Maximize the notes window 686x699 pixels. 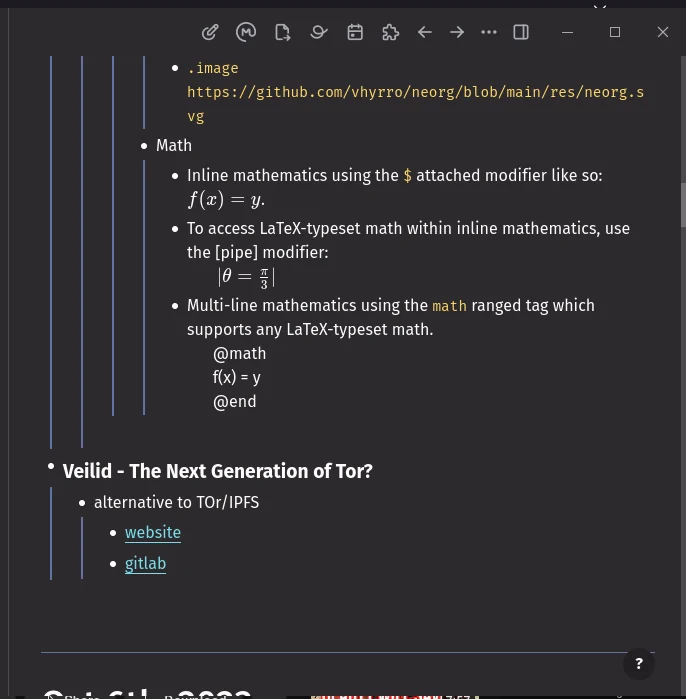(x=615, y=32)
